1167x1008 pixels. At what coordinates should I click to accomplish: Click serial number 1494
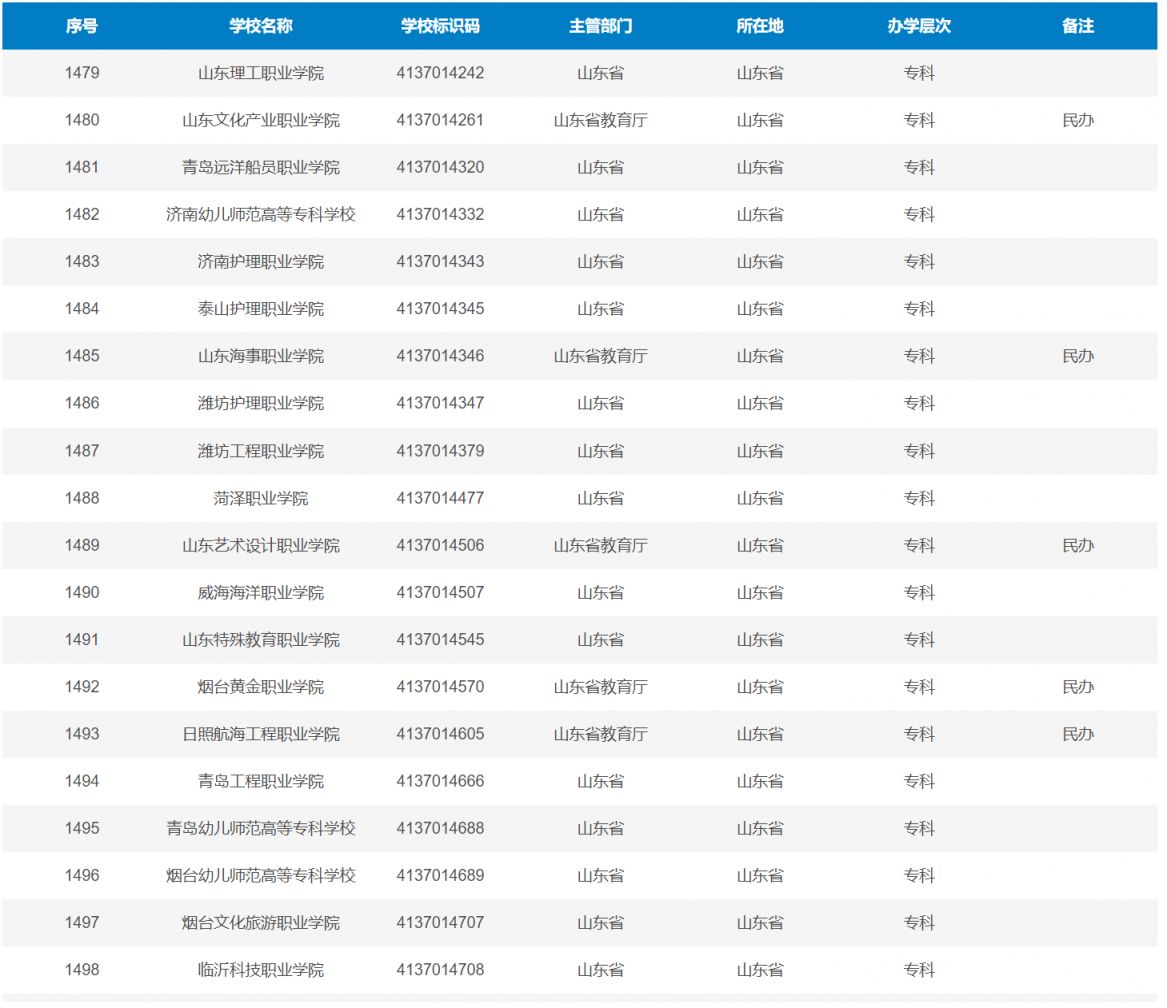point(82,781)
